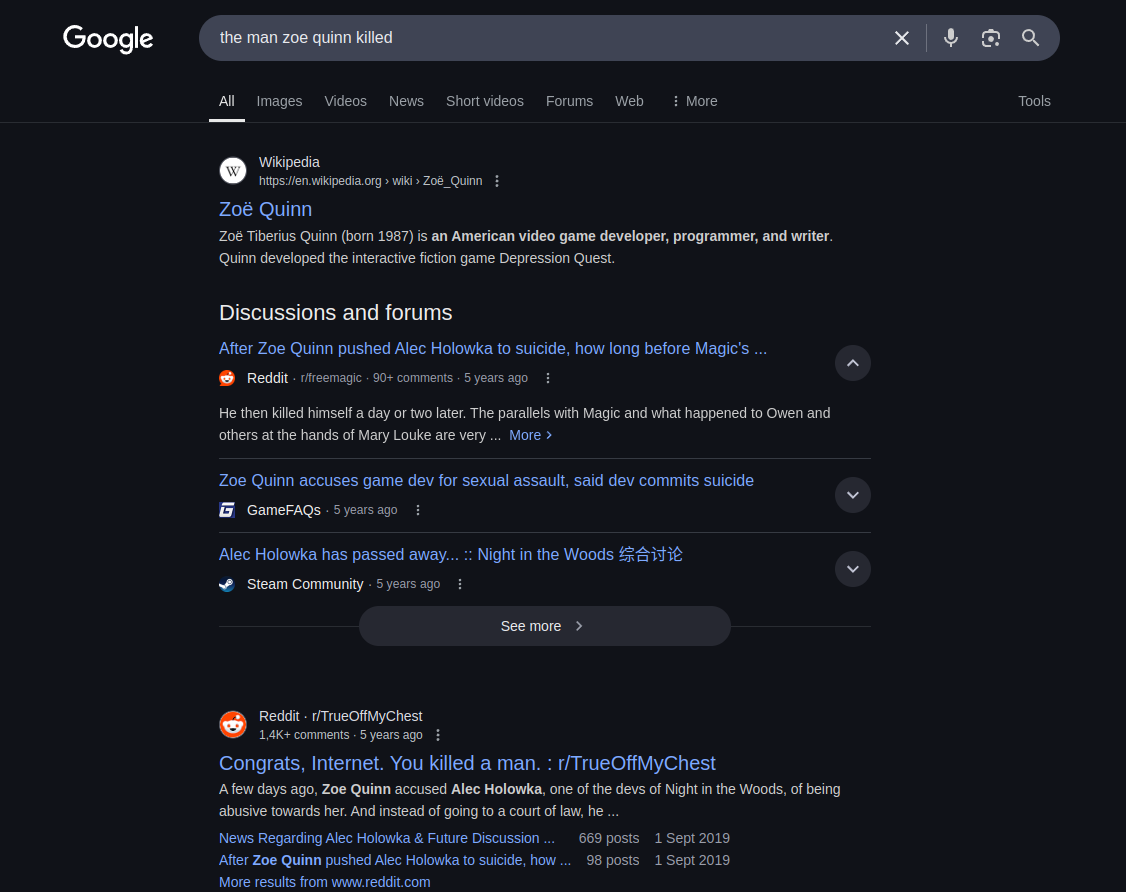Click See more discussions button
Viewport: 1126px width, 892px height.
tap(544, 626)
